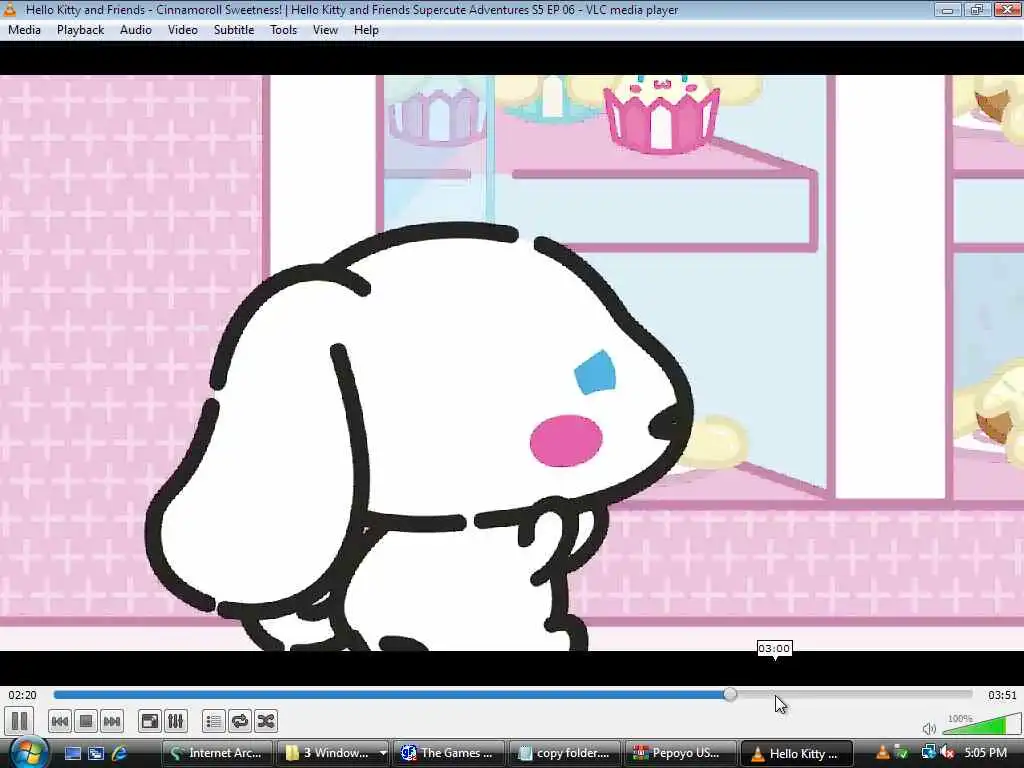This screenshot has height=768, width=1024.
Task: Show the playlist
Action: 214,721
